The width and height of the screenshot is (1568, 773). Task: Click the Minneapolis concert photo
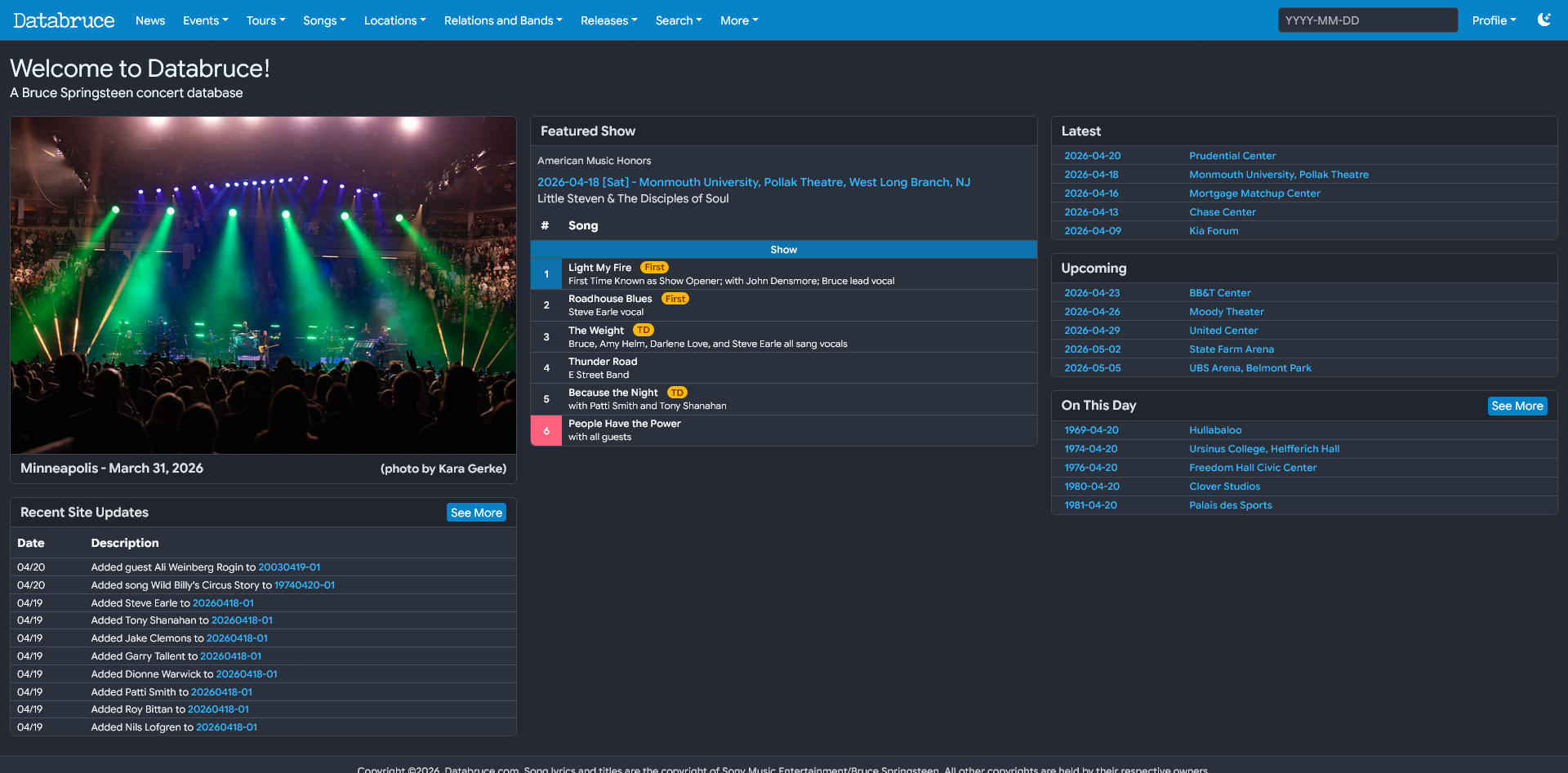click(263, 285)
